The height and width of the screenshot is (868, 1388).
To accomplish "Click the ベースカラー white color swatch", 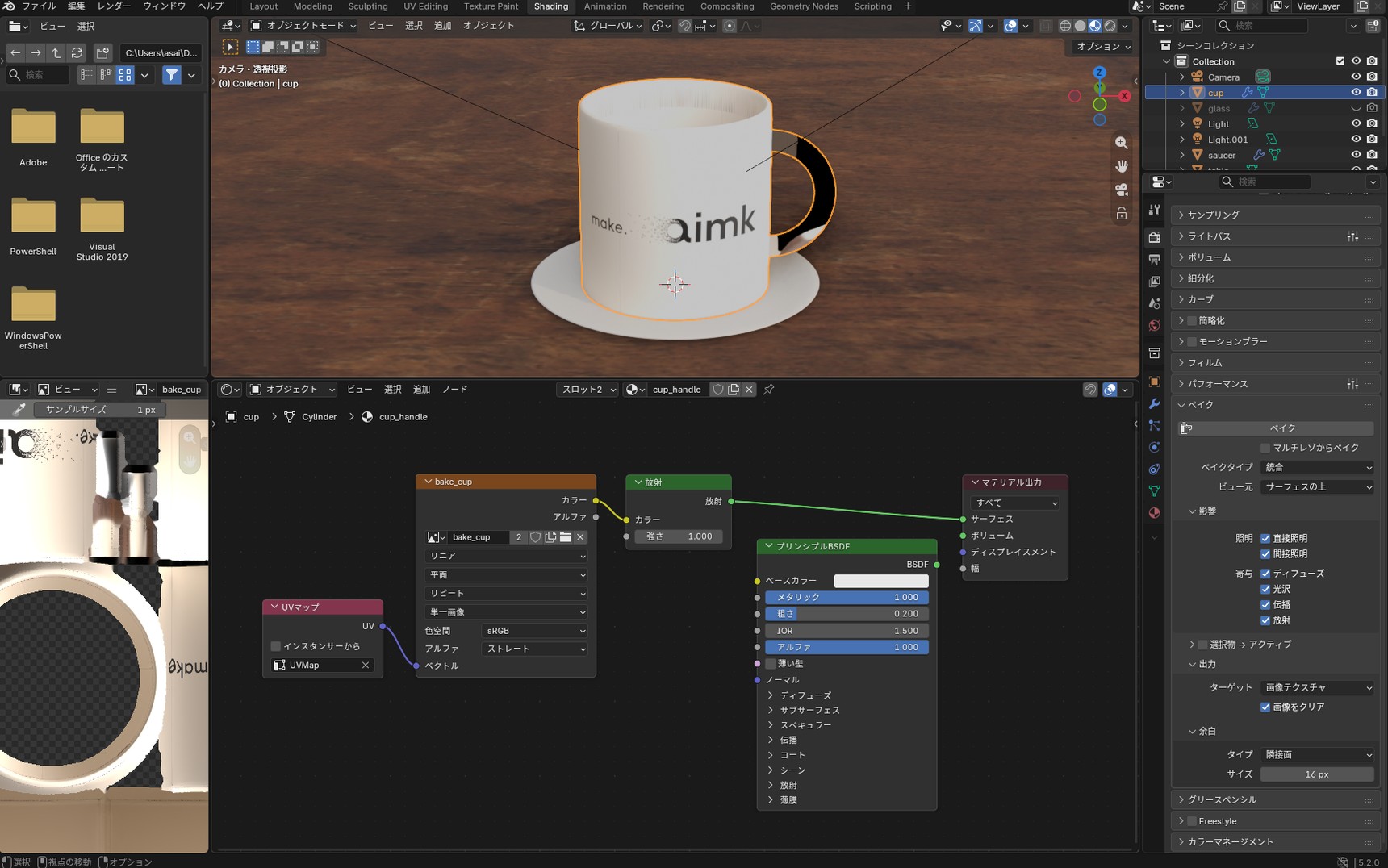I will pos(881,582).
